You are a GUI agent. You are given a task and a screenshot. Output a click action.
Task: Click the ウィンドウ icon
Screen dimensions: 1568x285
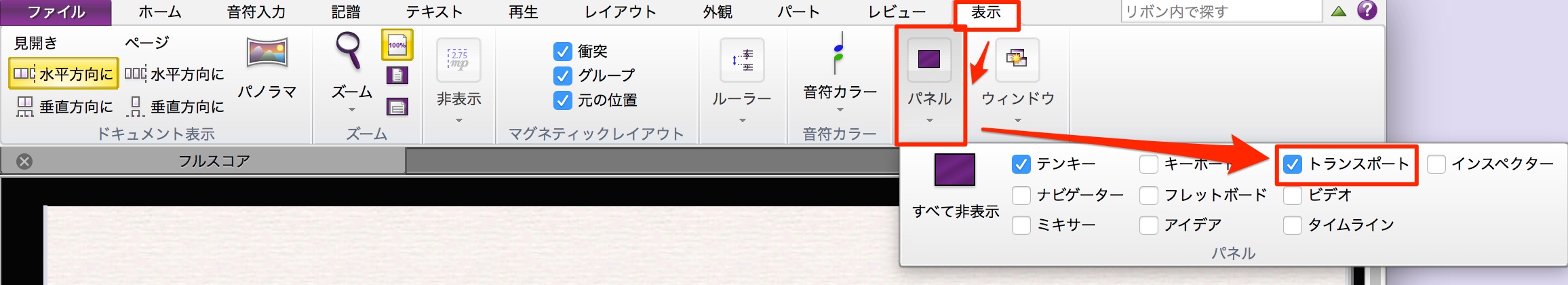[1017, 60]
